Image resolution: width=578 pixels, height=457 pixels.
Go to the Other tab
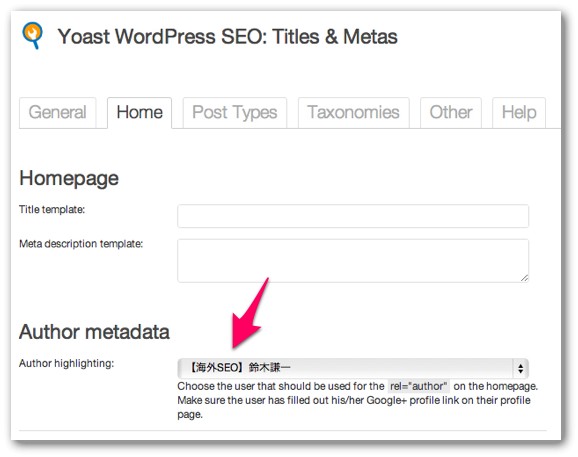[451, 112]
